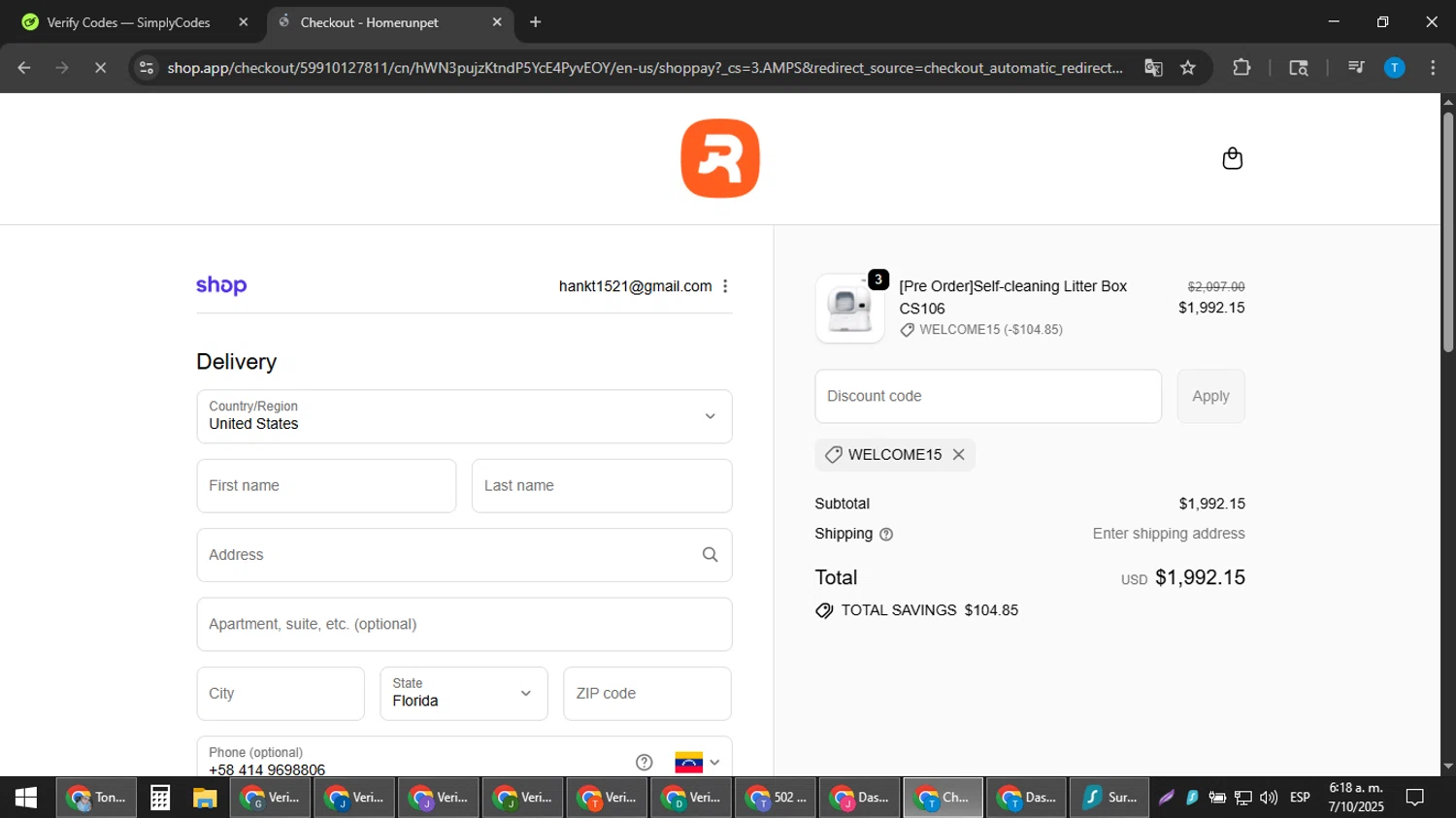The width and height of the screenshot is (1456, 818).
Task: Click the TOTAL SAVINGS $104.85 text
Action: [929, 610]
